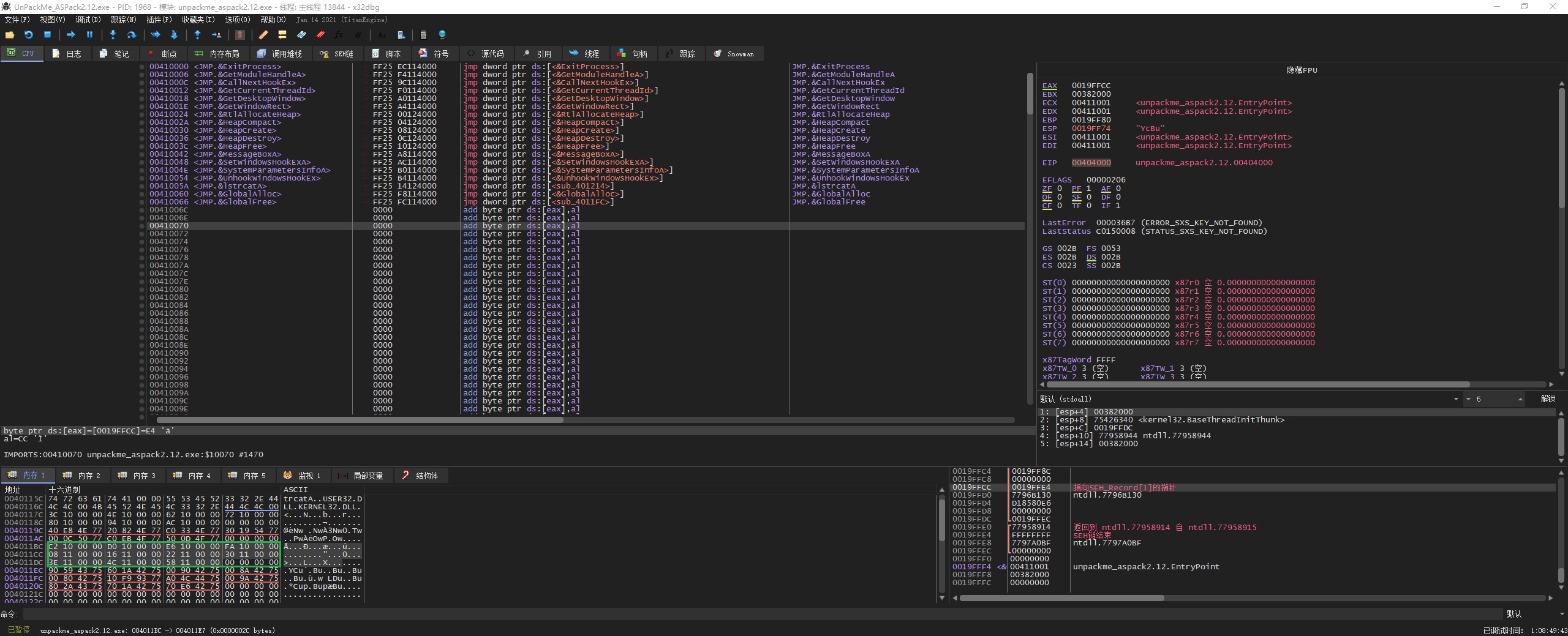Click the run arrow toolbar icon
1568x636 pixels.
coord(70,35)
